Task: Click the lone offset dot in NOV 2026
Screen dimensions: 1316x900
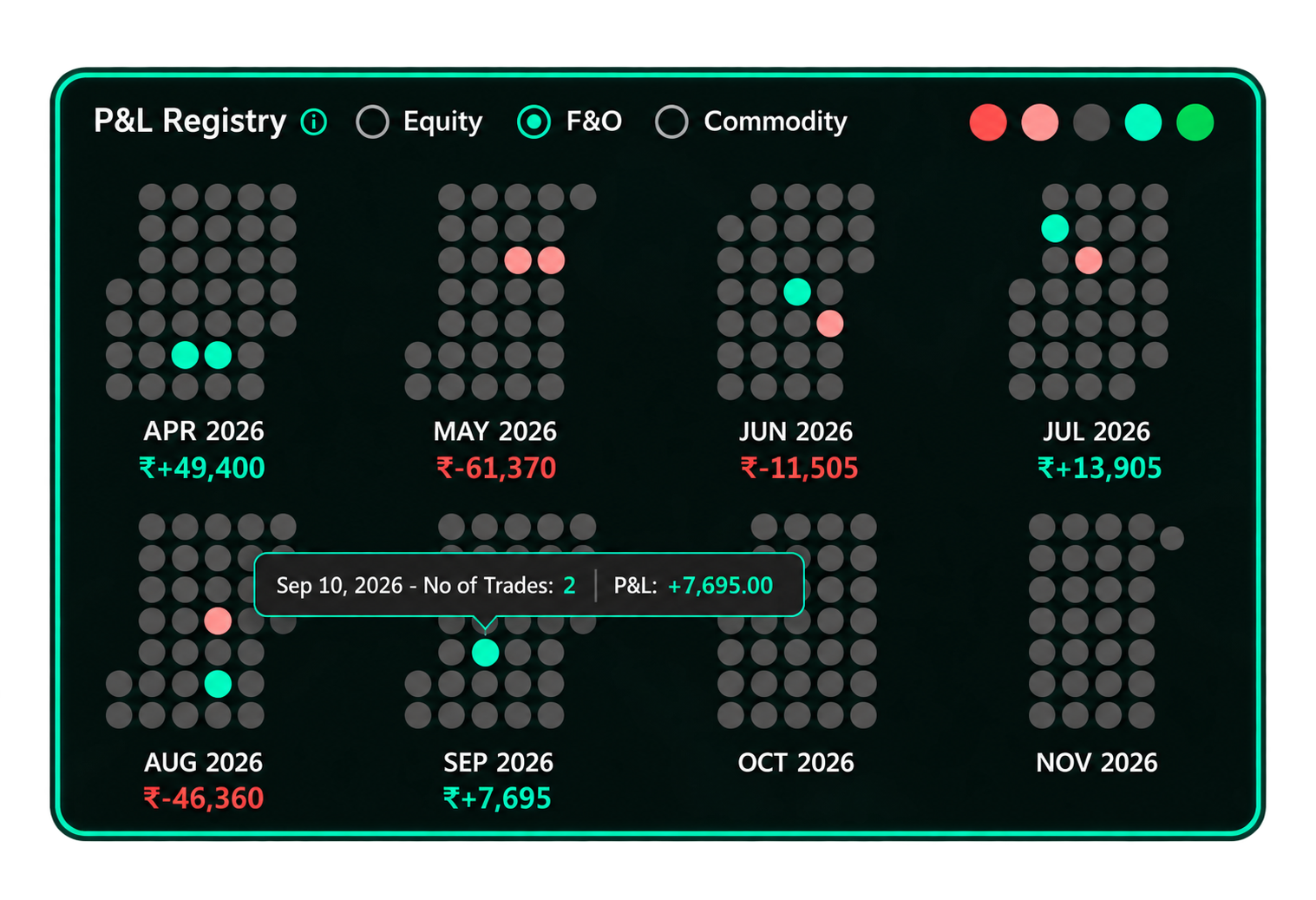Action: (1172, 538)
